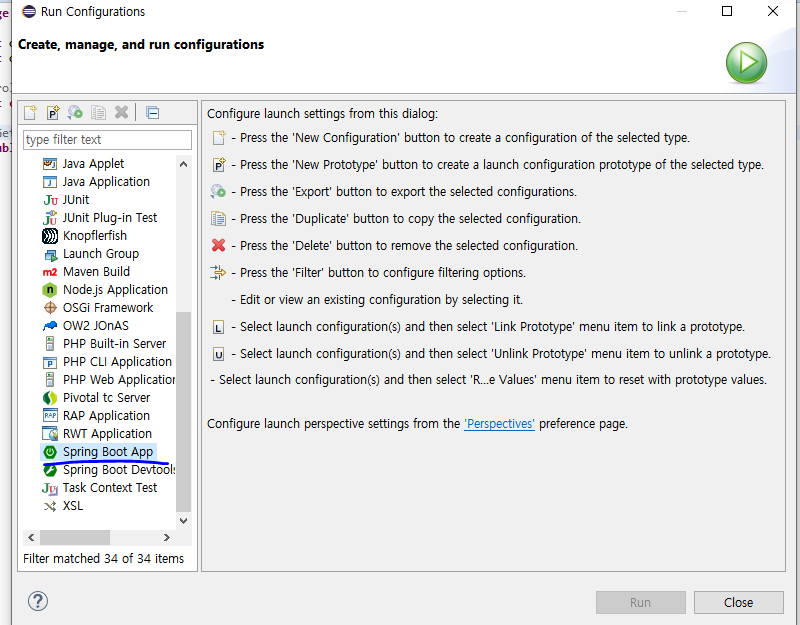Click the Delete configuration toolbar icon

121,112
